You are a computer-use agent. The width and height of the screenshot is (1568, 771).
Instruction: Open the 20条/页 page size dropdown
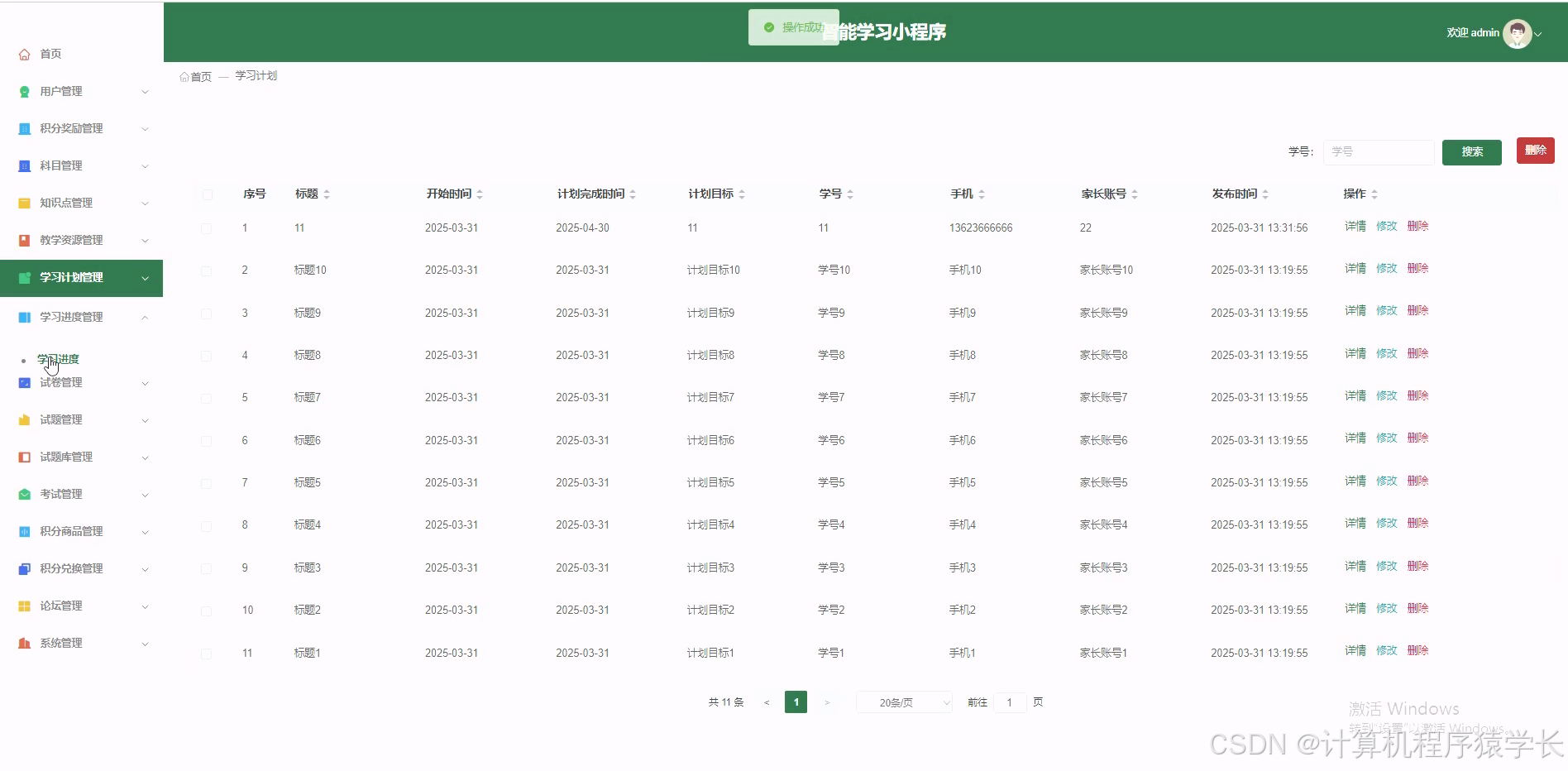pos(903,702)
